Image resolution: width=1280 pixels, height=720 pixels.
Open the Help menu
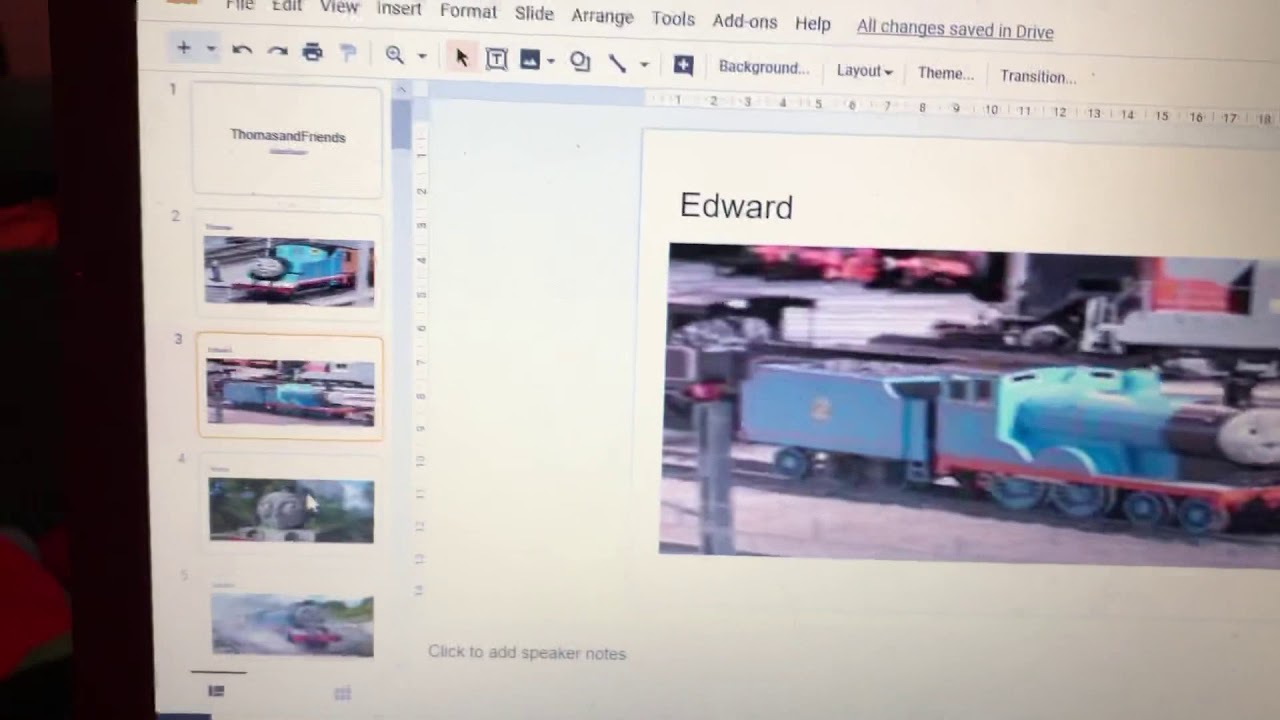point(813,23)
